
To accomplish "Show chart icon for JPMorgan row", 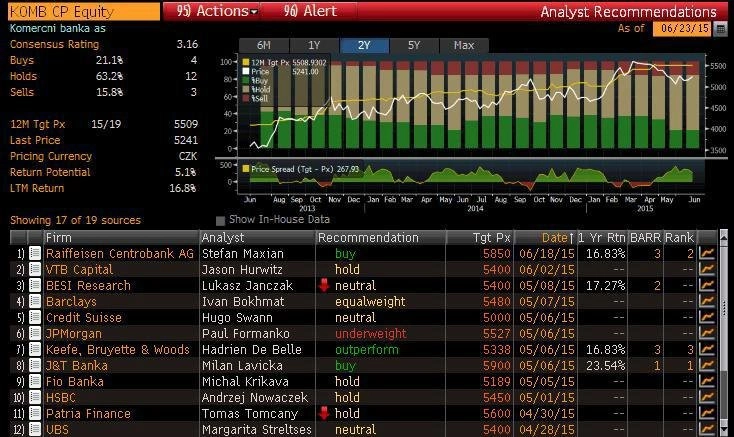I will point(707,334).
